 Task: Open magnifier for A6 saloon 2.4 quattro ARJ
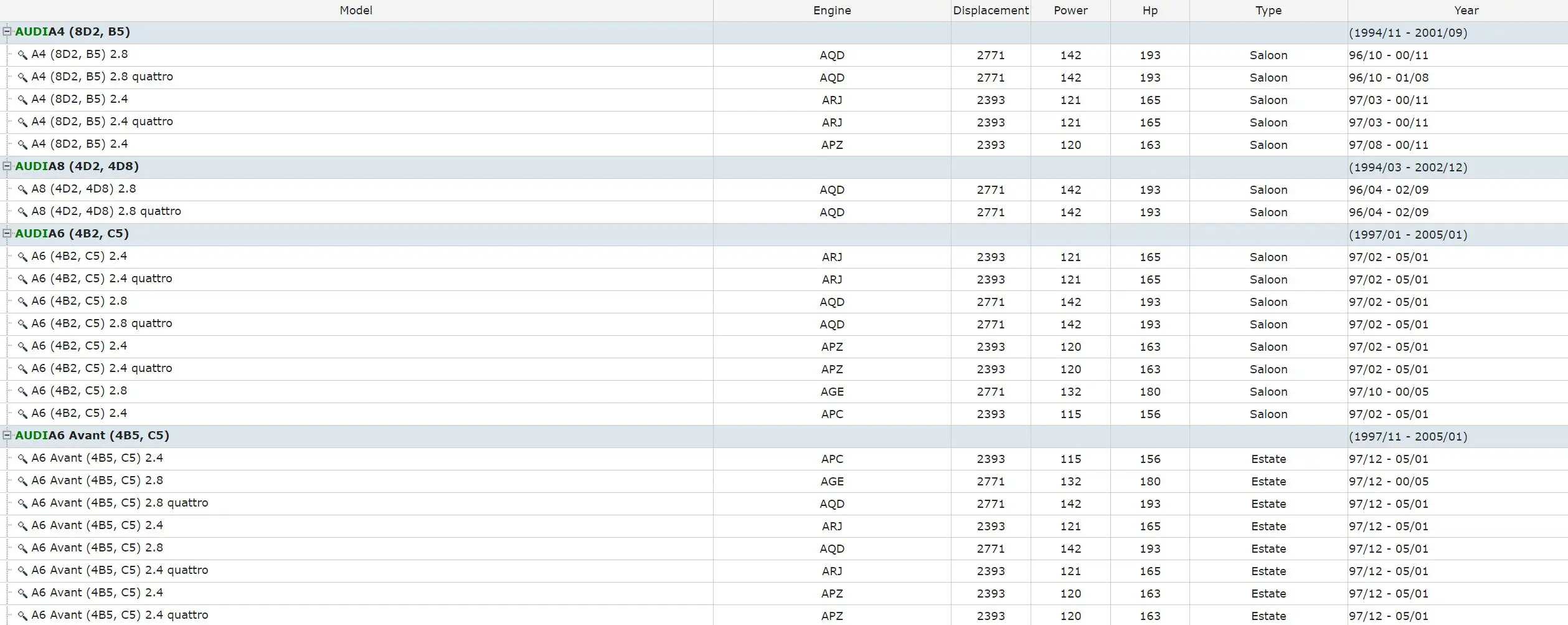click(22, 279)
